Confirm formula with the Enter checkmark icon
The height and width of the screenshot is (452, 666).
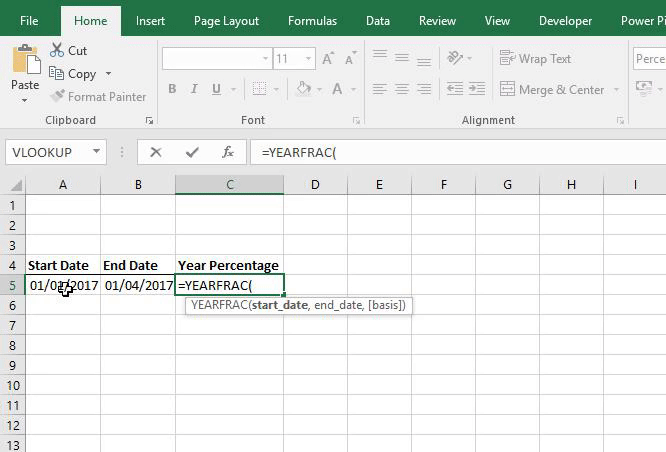192,152
